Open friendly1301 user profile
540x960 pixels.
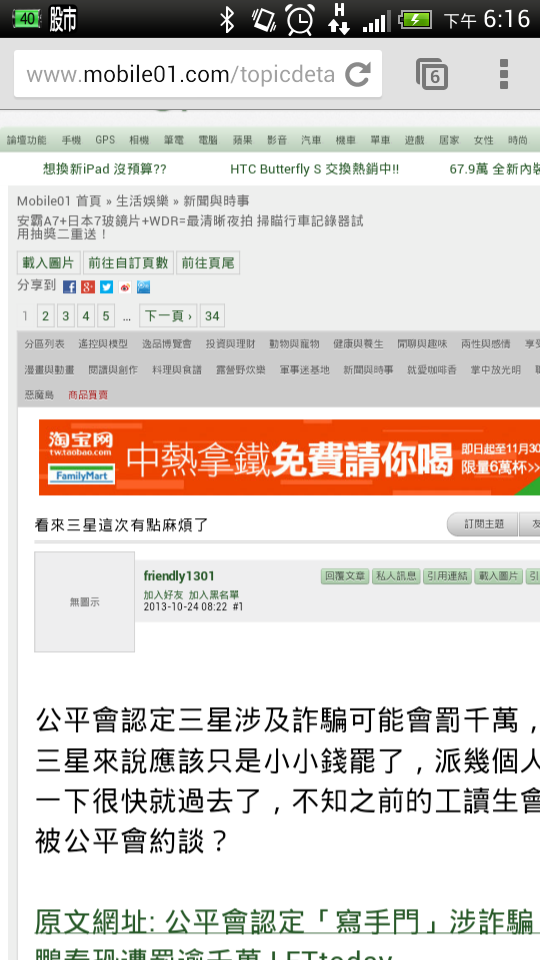(179, 576)
